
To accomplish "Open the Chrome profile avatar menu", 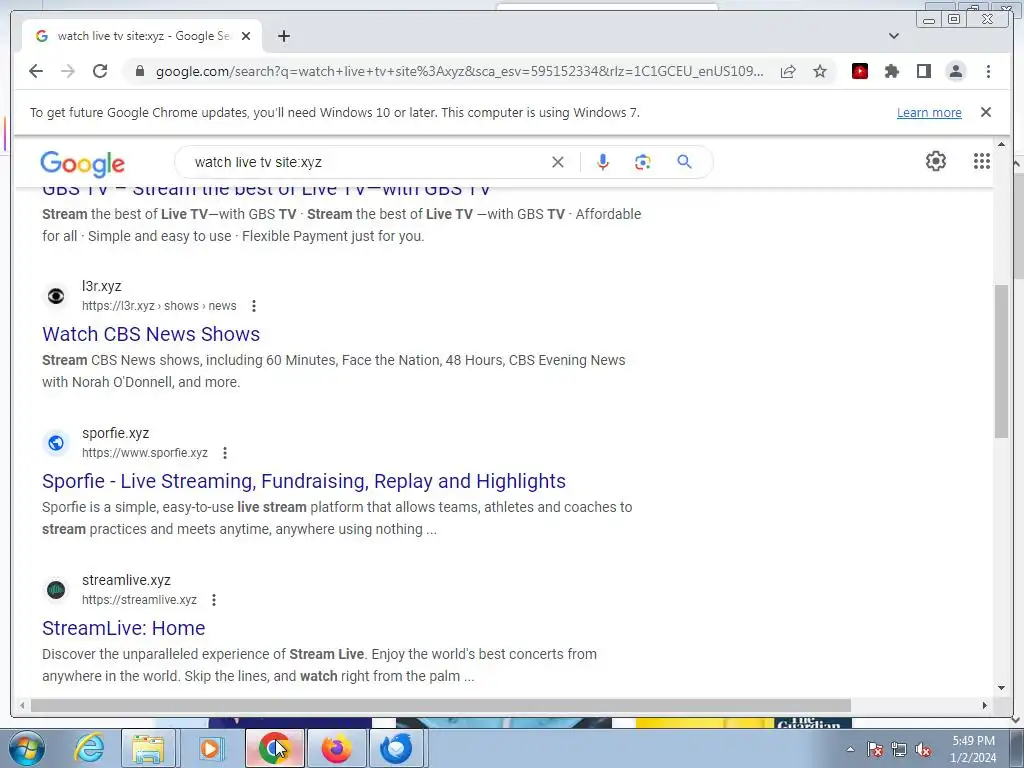I will tap(956, 71).
